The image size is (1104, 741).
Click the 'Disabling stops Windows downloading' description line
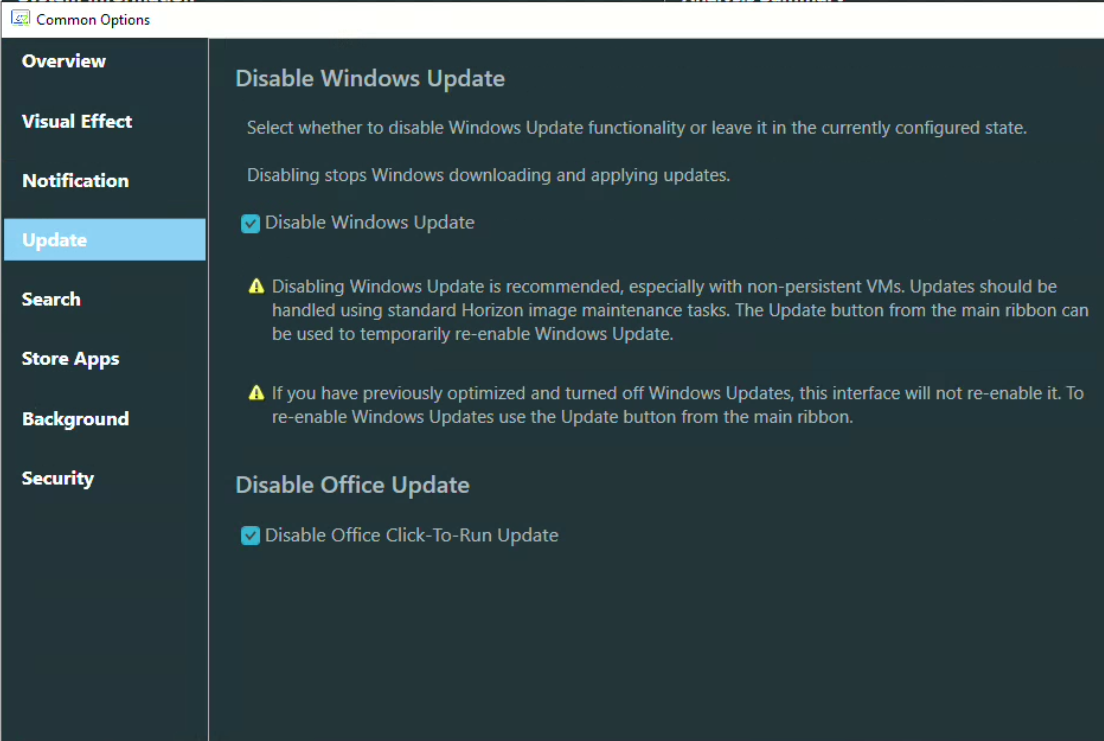pyautogui.click(x=488, y=175)
